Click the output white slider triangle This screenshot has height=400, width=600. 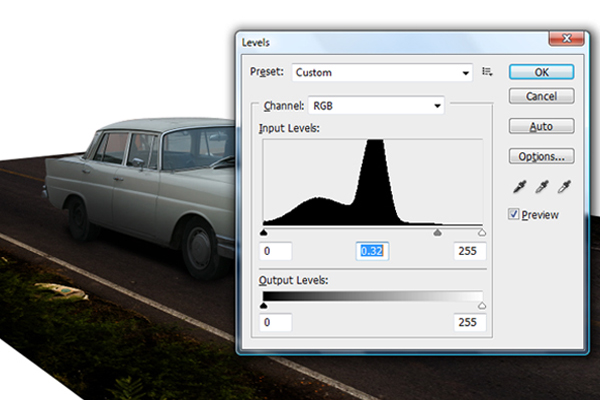482,305
